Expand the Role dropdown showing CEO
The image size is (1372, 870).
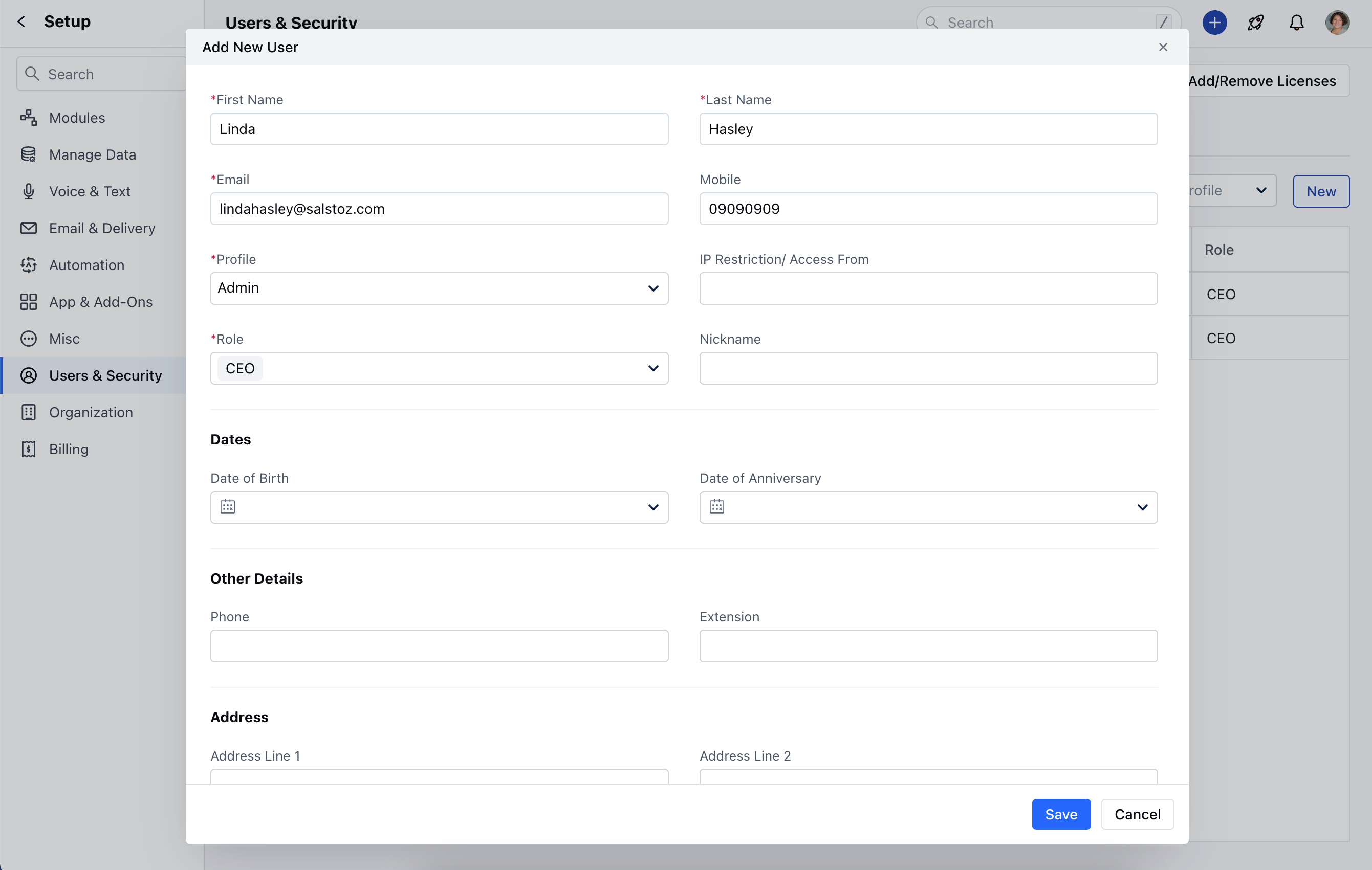tap(439, 368)
